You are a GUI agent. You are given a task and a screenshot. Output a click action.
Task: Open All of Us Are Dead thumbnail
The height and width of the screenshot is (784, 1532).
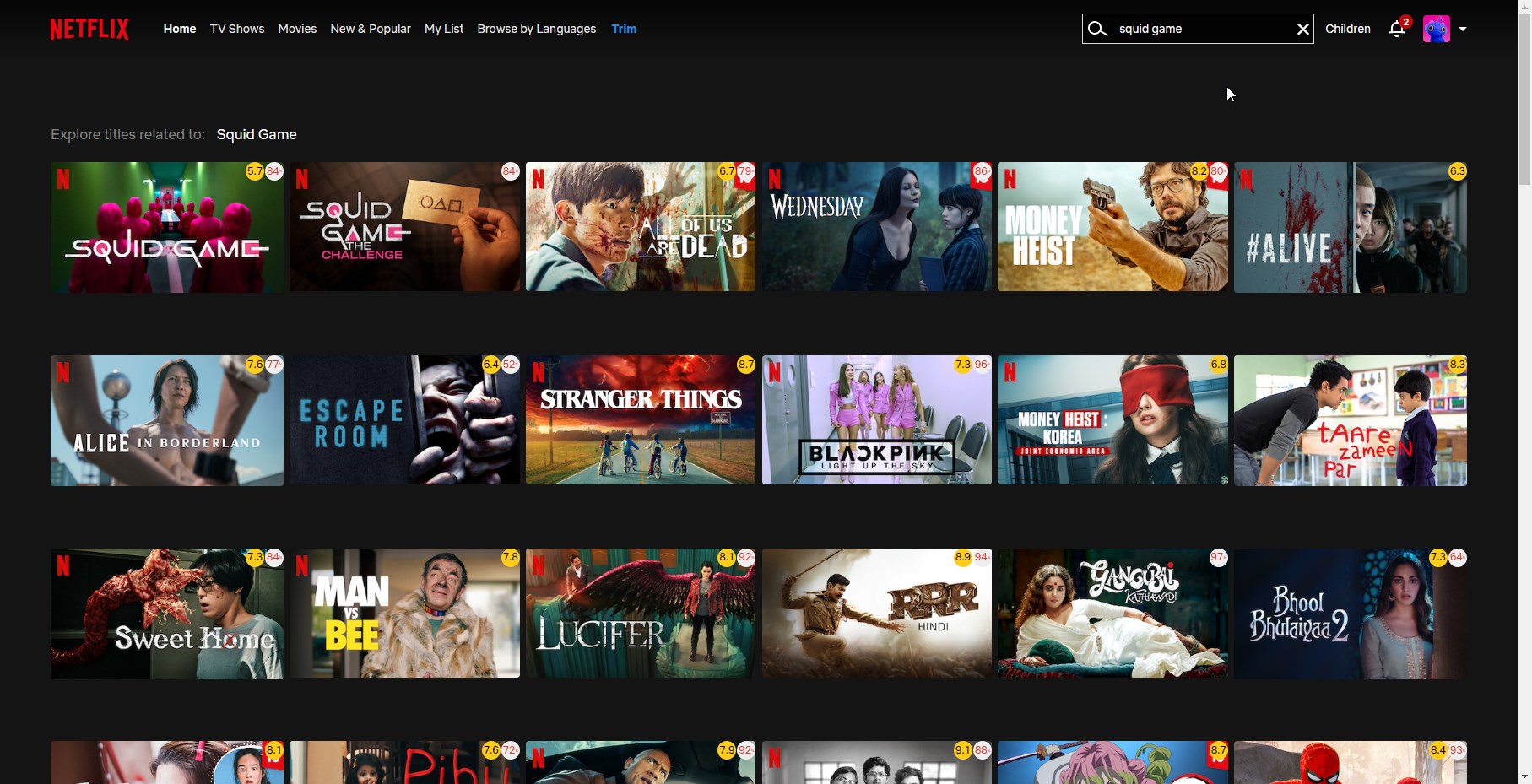click(x=641, y=227)
